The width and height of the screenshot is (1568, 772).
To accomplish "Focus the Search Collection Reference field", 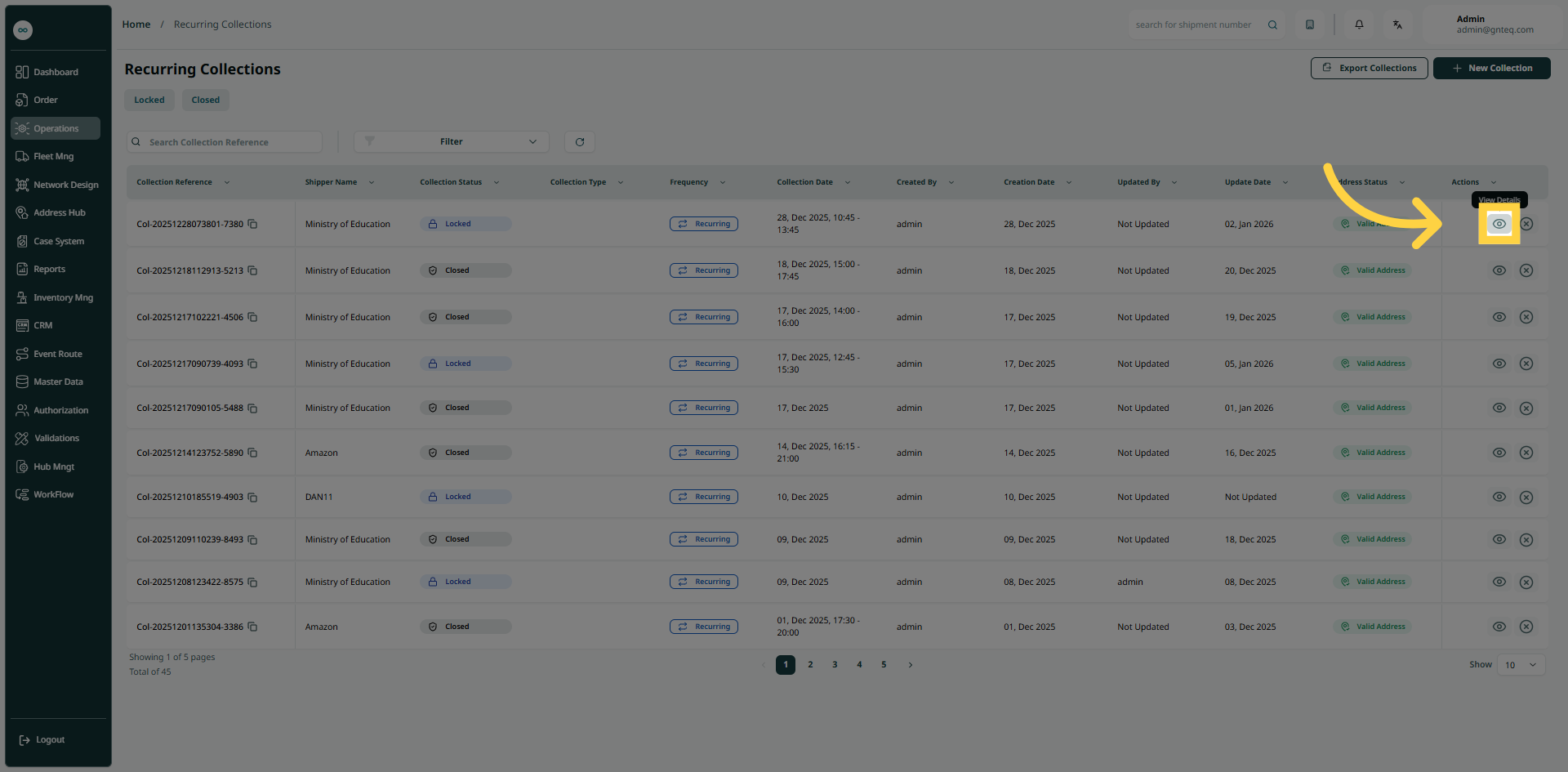I will point(225,142).
